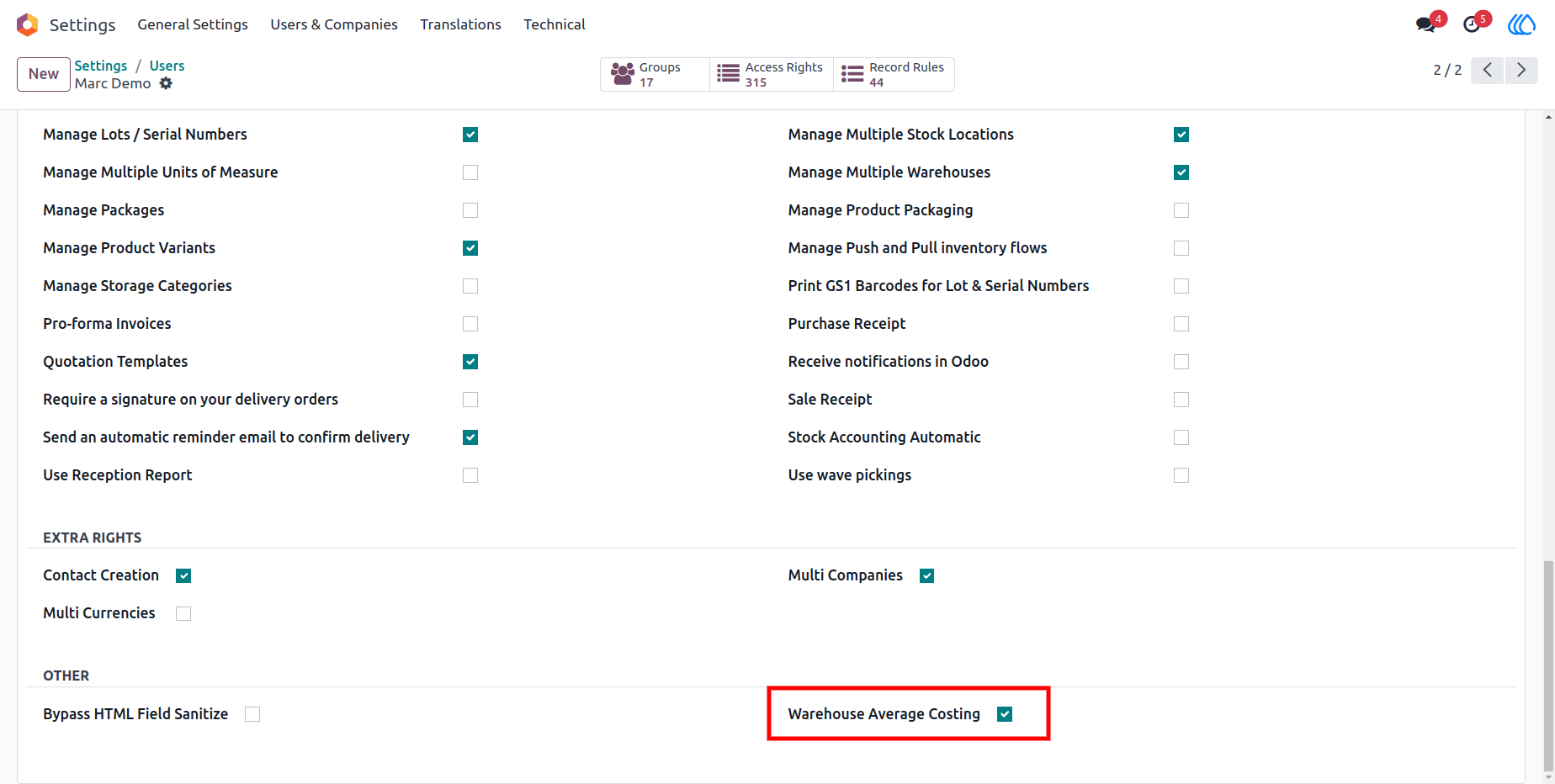
Task: Uncheck Manage Multiple Stock Locations
Action: (x=1181, y=135)
